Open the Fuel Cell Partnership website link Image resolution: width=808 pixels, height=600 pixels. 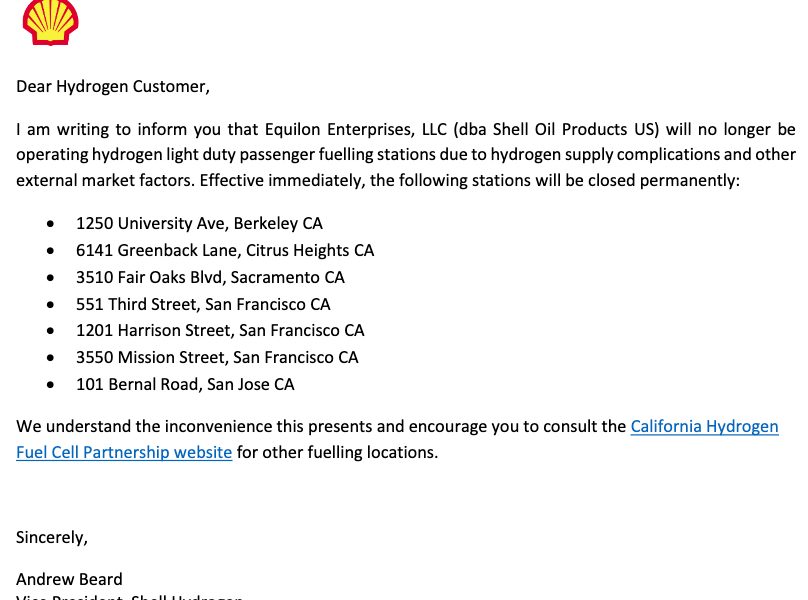point(124,452)
